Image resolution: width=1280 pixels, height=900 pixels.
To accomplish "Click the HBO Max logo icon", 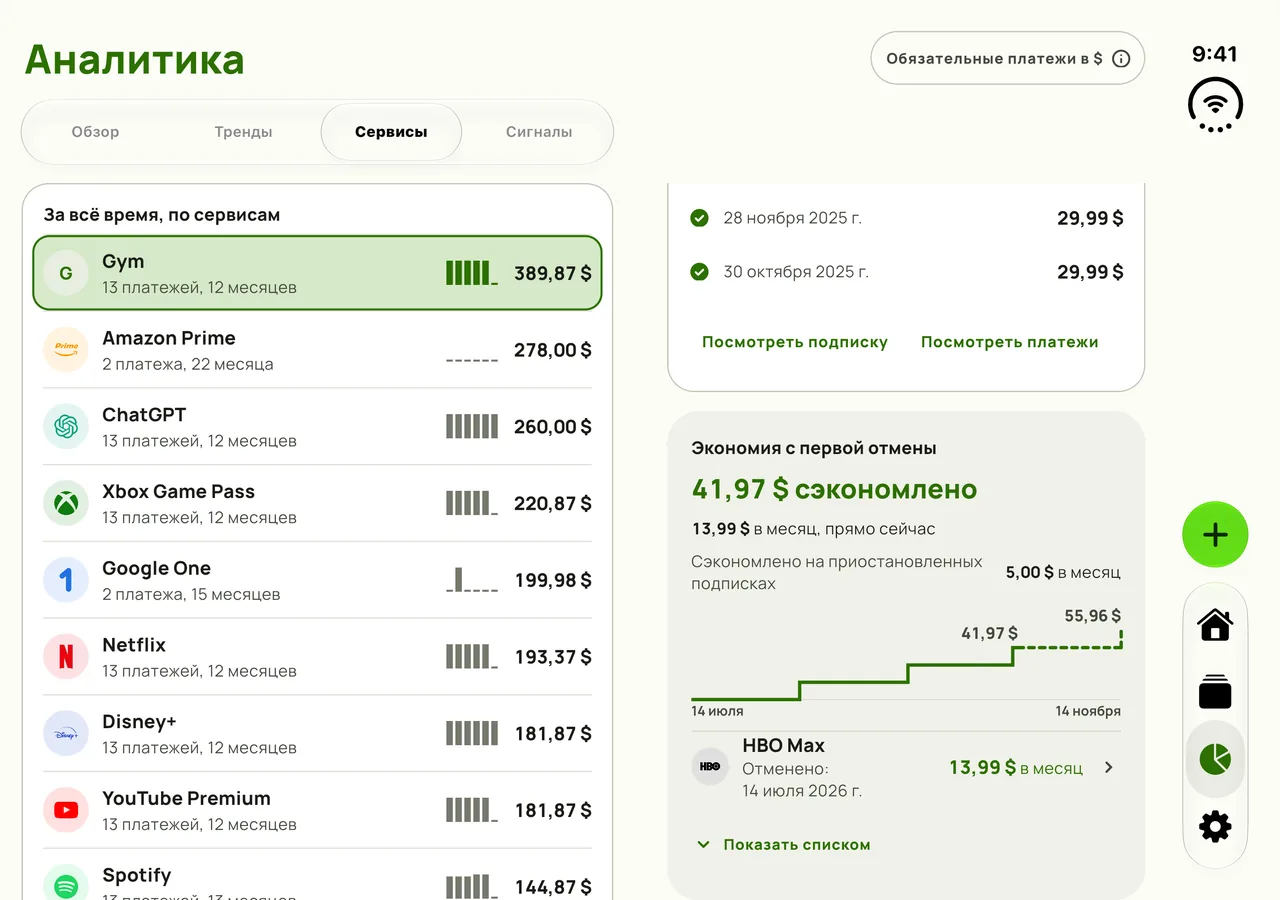I will click(710, 767).
